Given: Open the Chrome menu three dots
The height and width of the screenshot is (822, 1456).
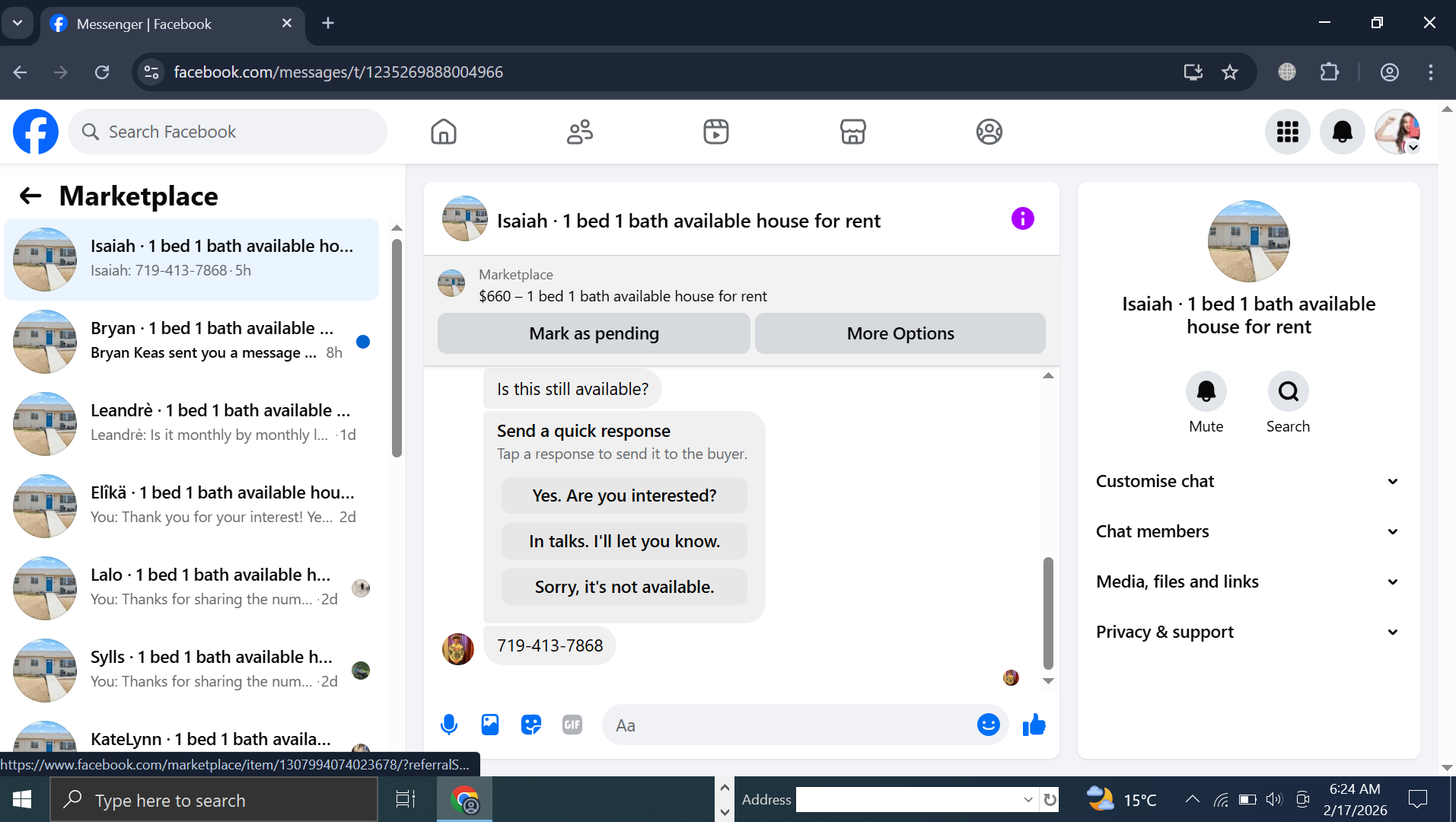Looking at the screenshot, I should coord(1431,72).
